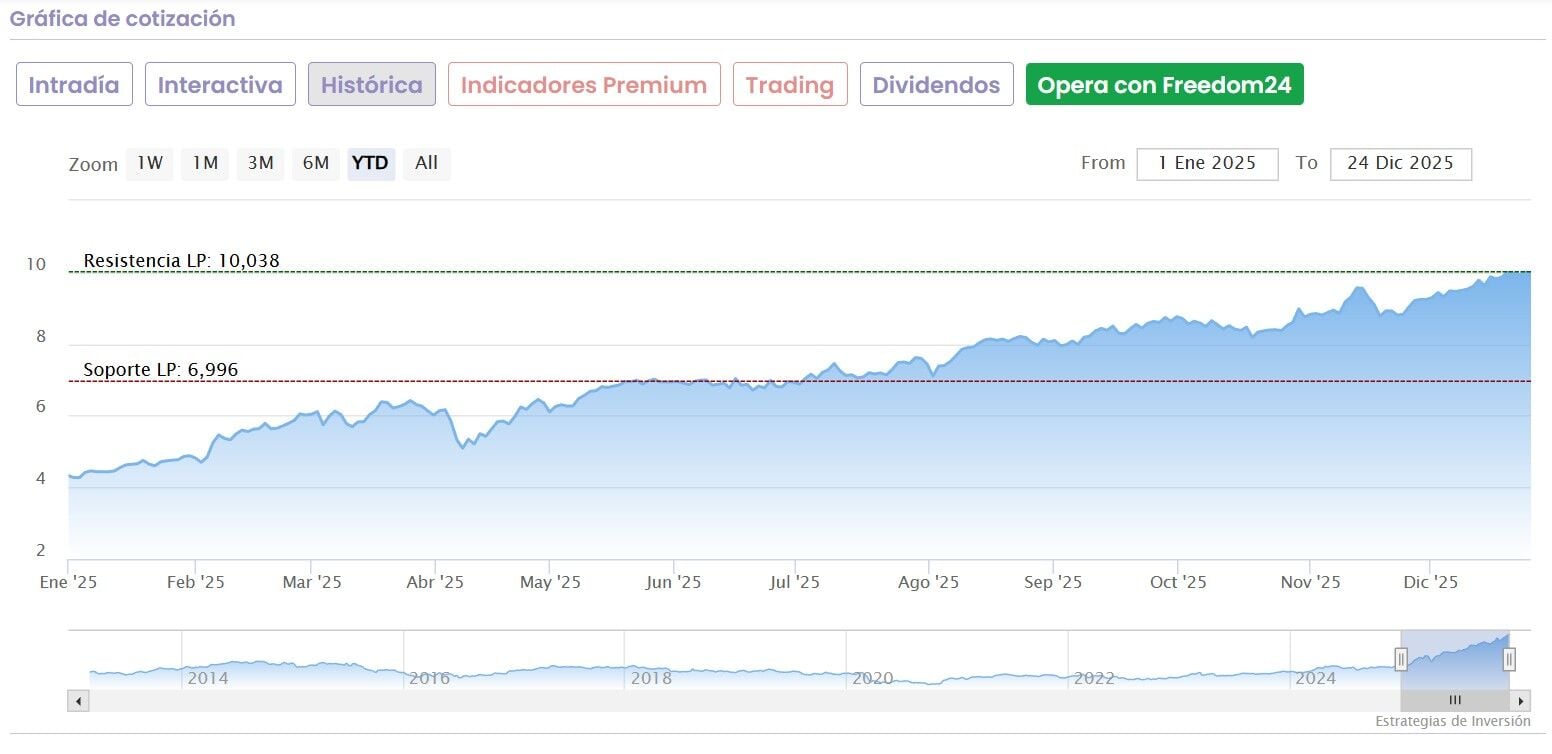Switch to the Interactiva chart tab
1552x754 pixels.
[220, 85]
